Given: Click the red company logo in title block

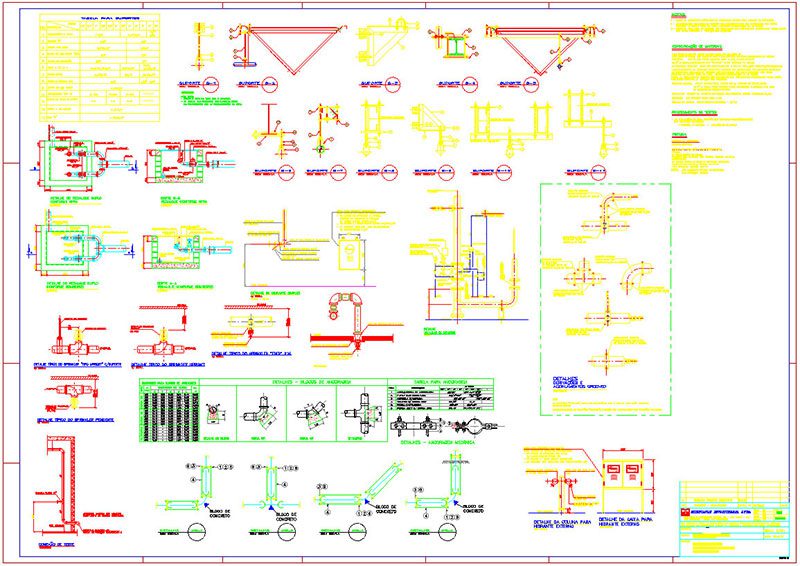Looking at the screenshot, I should click(684, 512).
